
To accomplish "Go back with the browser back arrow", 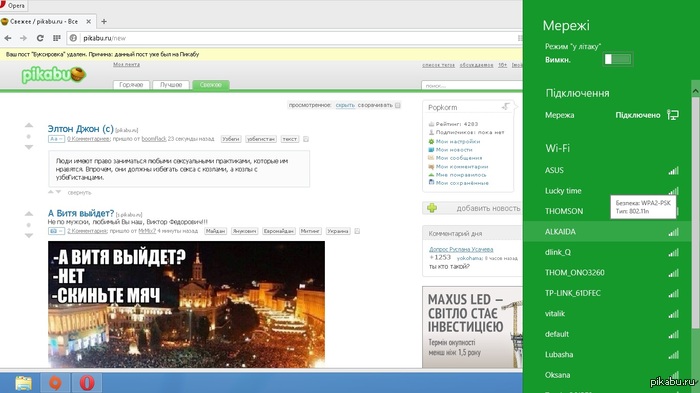I will click(8, 38).
